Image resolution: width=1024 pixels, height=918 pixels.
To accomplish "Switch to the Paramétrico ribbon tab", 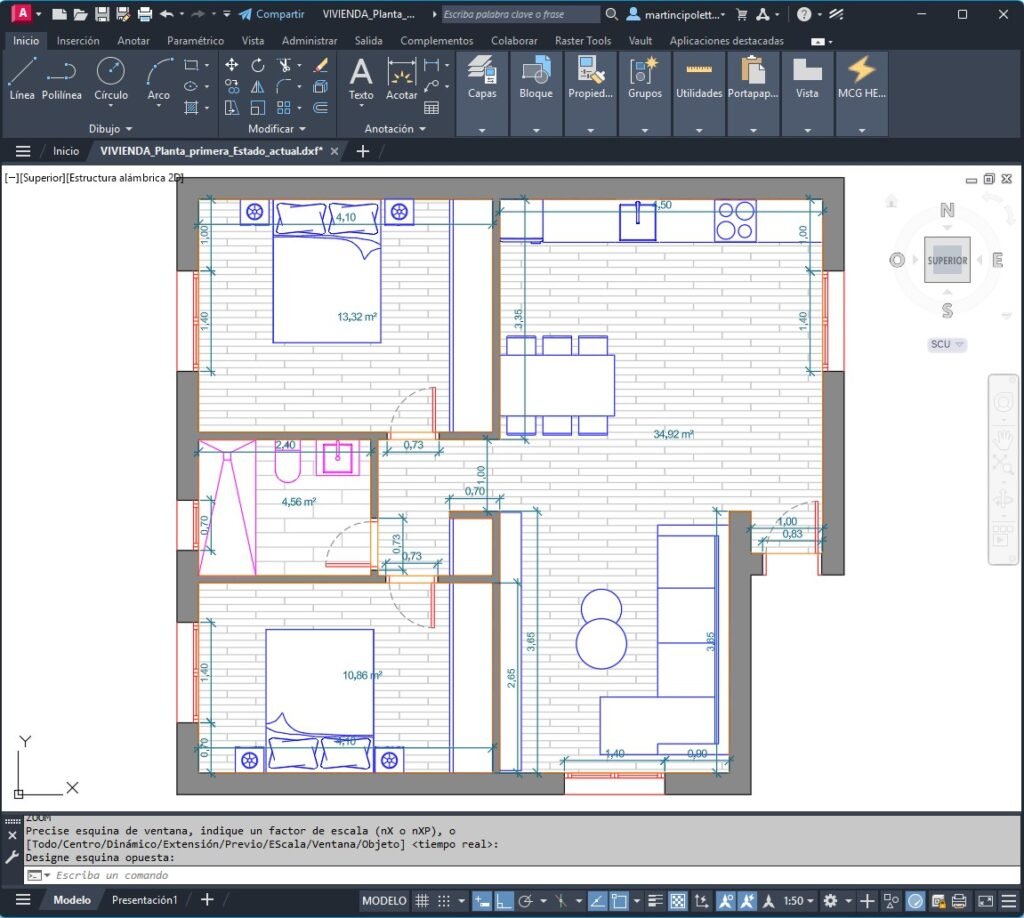I will 195,40.
